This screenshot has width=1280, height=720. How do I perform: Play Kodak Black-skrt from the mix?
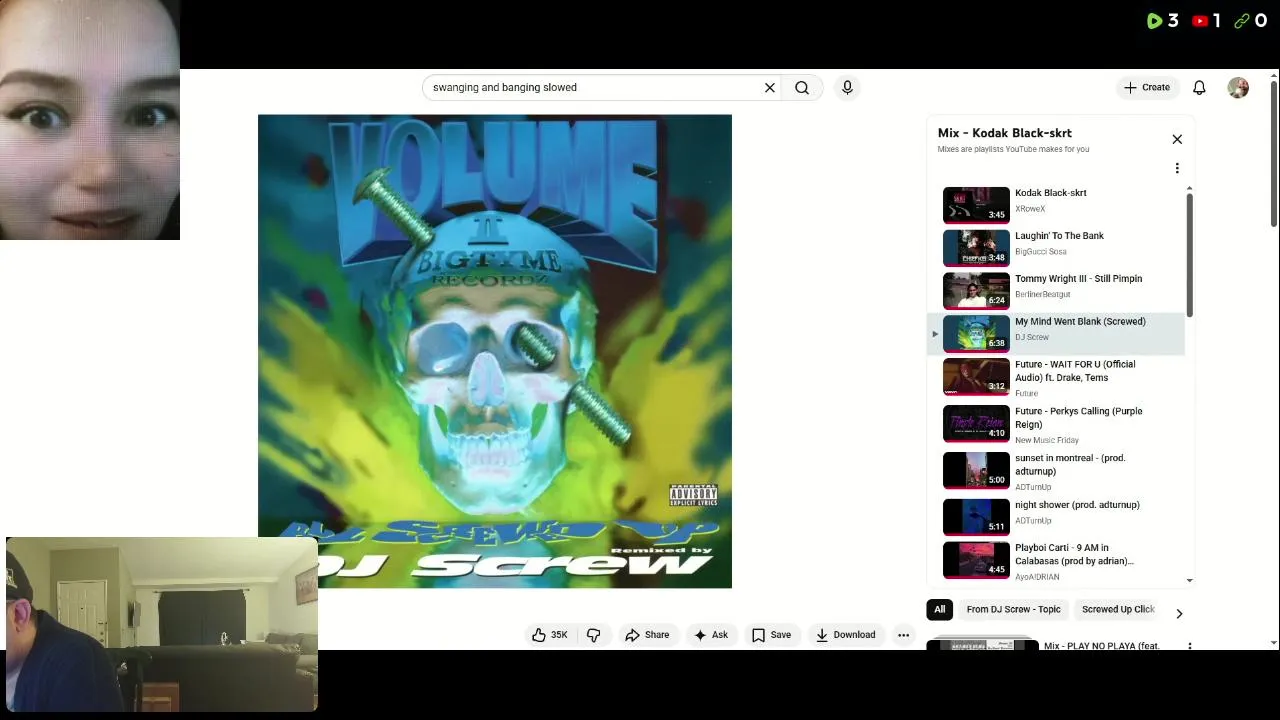[x=1057, y=204]
